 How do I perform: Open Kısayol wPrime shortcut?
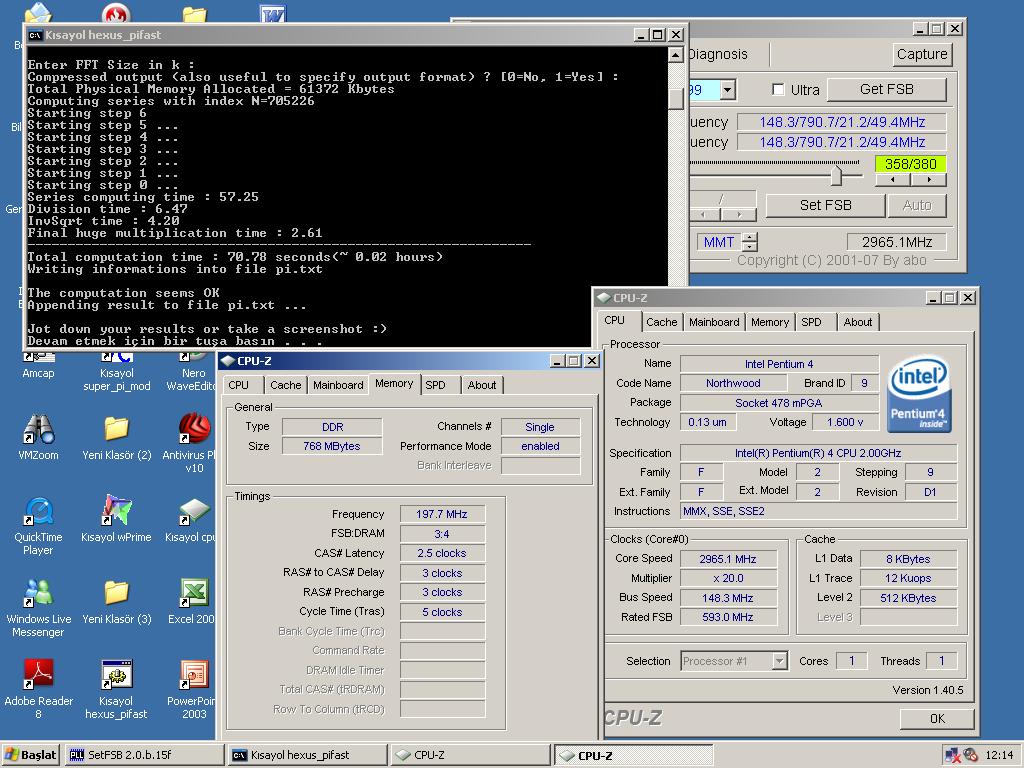(x=116, y=519)
